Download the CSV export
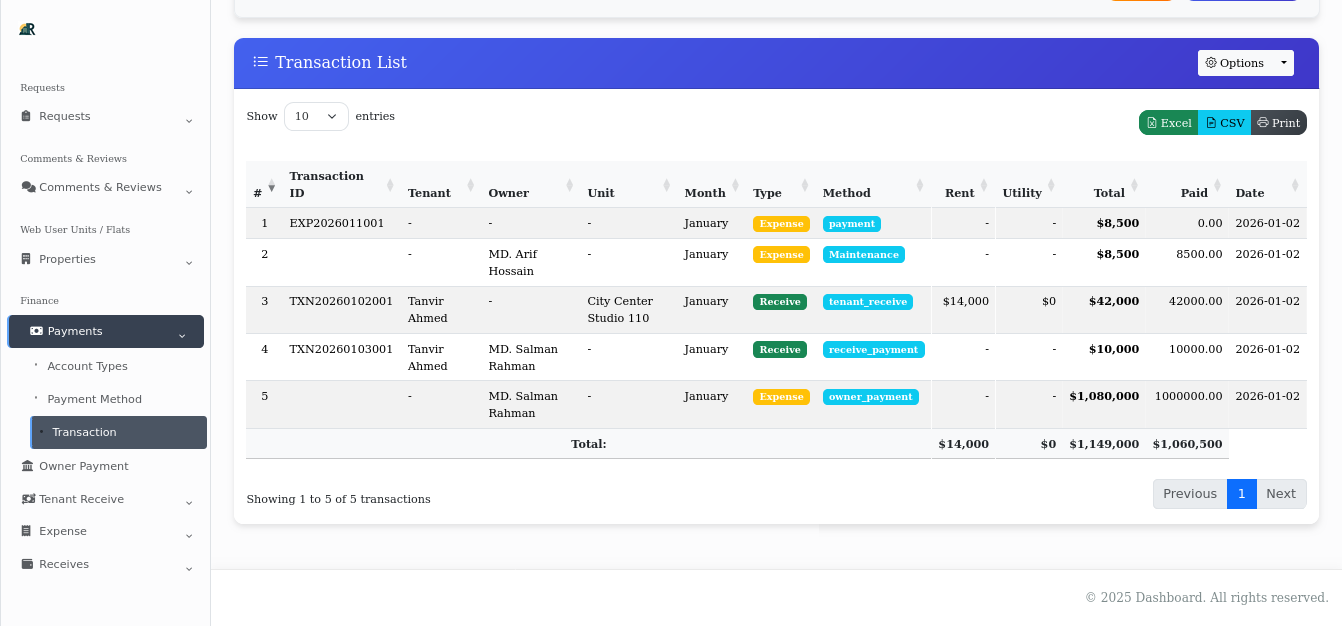The height and width of the screenshot is (626, 1342). click(1224, 122)
